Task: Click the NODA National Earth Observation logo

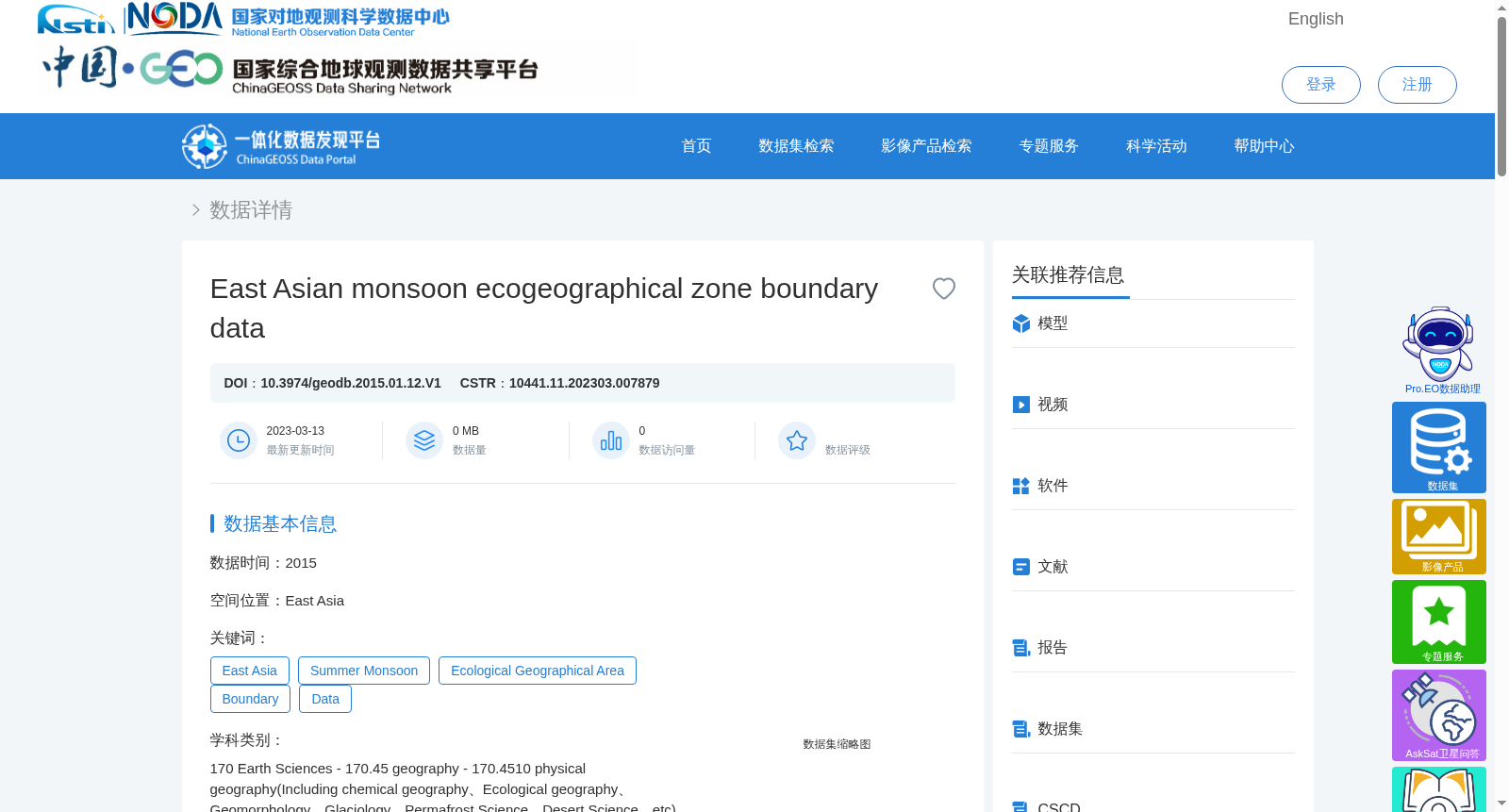Action: [x=288, y=19]
